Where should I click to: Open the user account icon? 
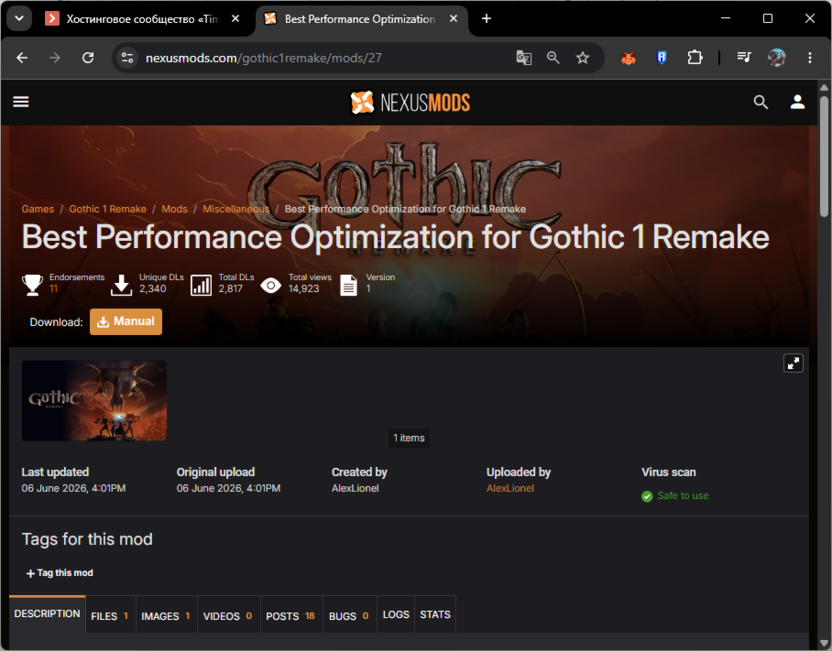click(797, 102)
